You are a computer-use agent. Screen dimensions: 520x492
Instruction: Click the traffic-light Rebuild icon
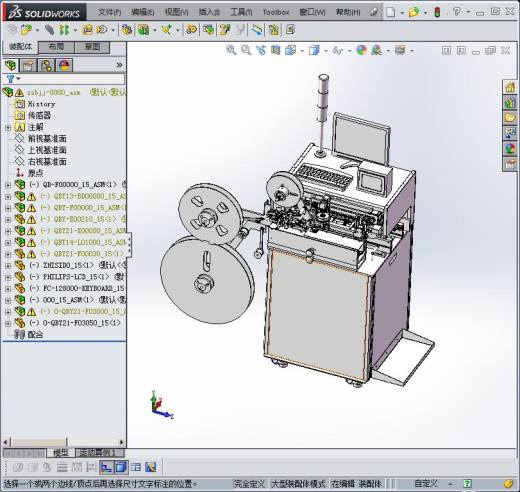[437, 12]
